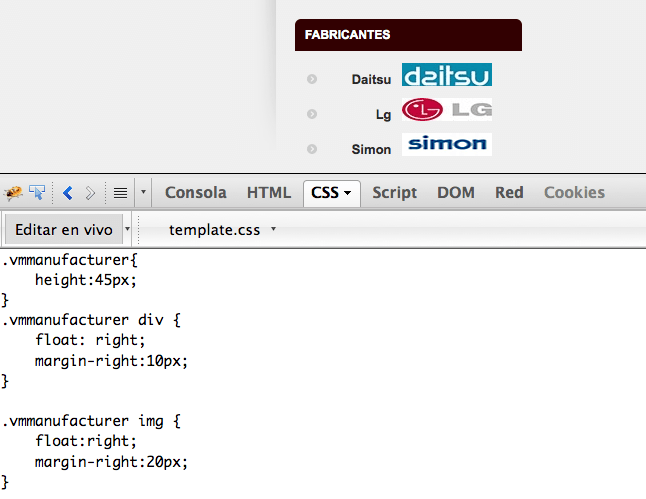Expand the small arrow beside the list icon
The width and height of the screenshot is (646, 499).
[x=143, y=192]
